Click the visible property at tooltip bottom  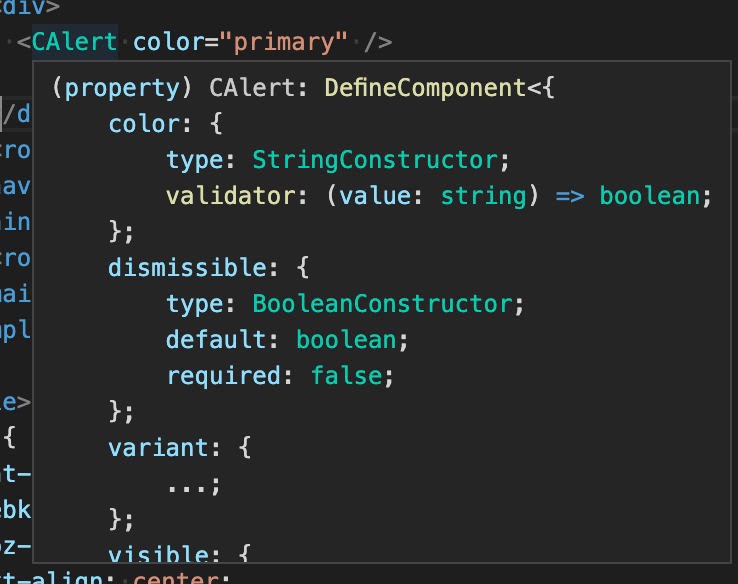[159, 553]
